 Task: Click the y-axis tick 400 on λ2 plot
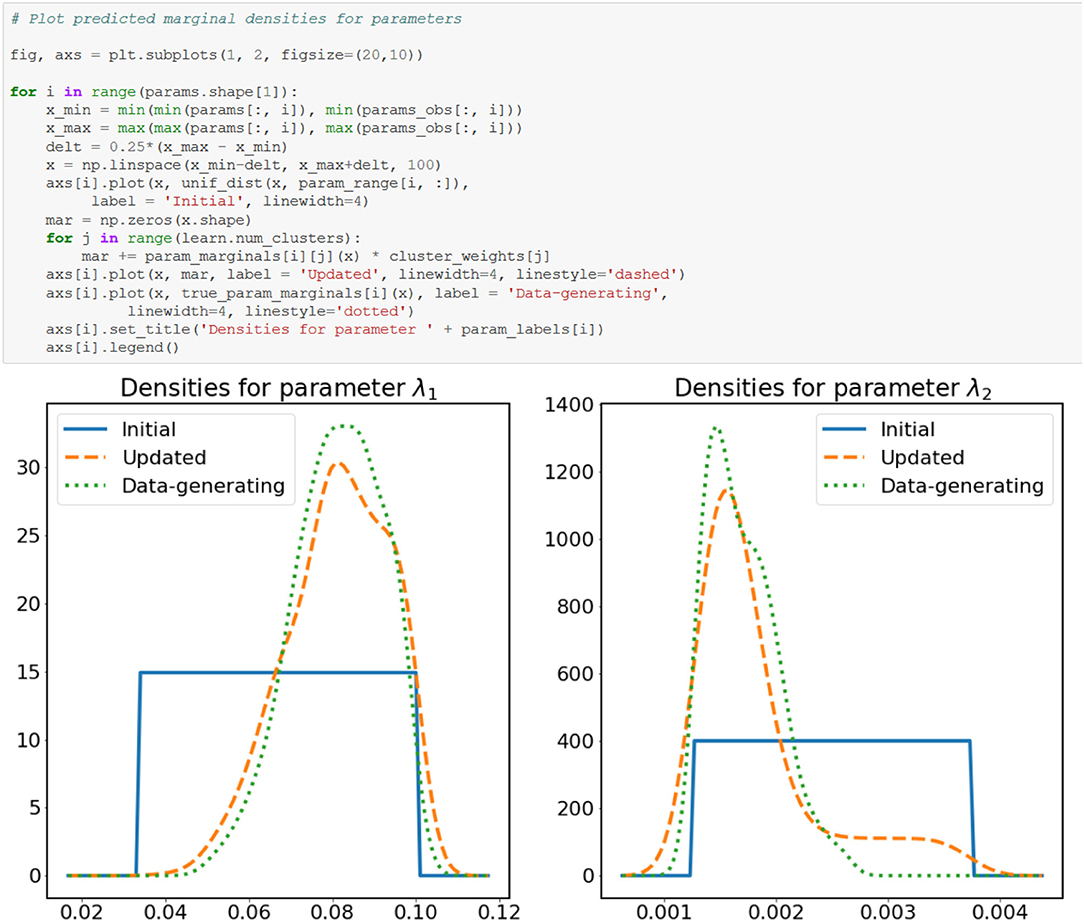(575, 741)
